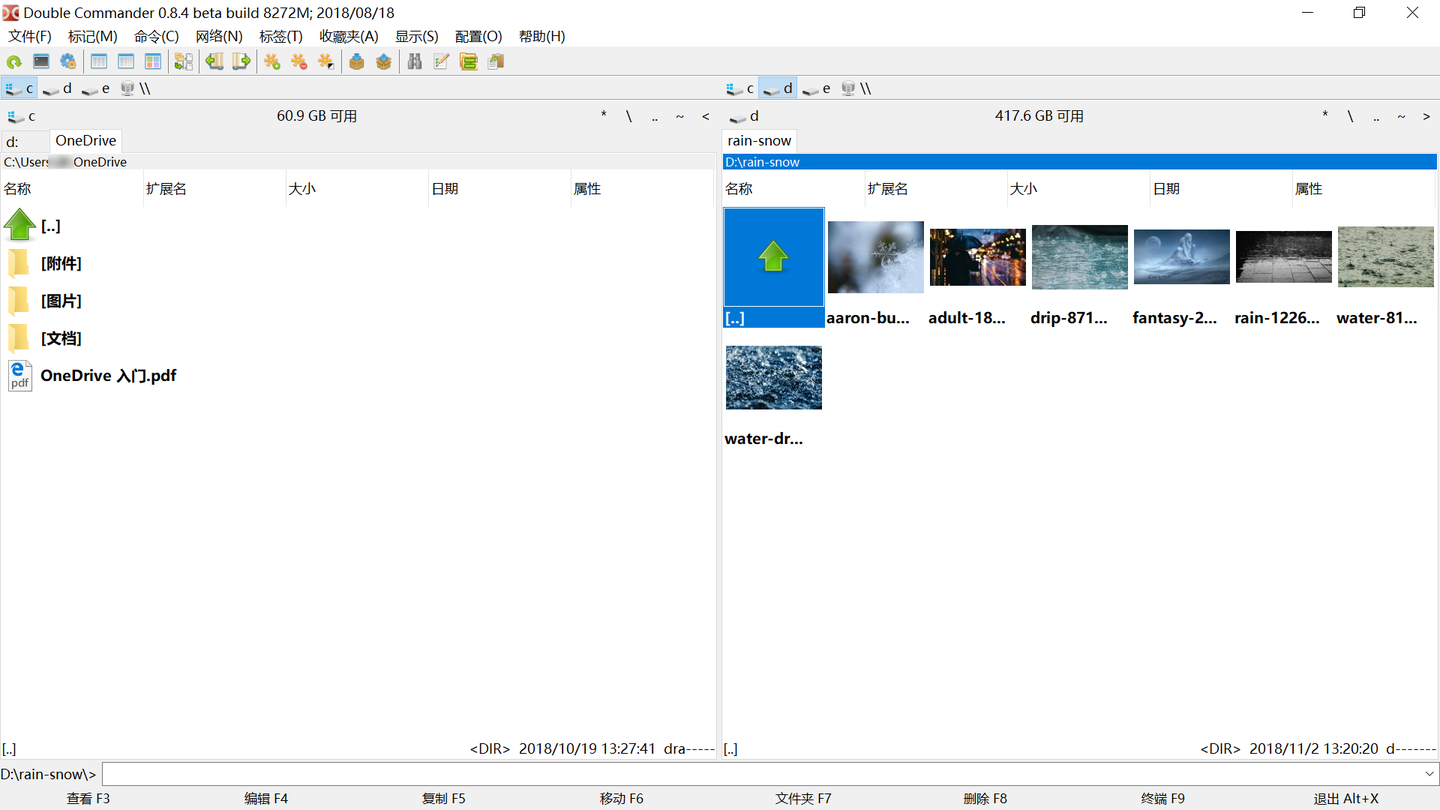
Task: Click the right-pointing panel arrow toolbar icon
Action: 242,62
